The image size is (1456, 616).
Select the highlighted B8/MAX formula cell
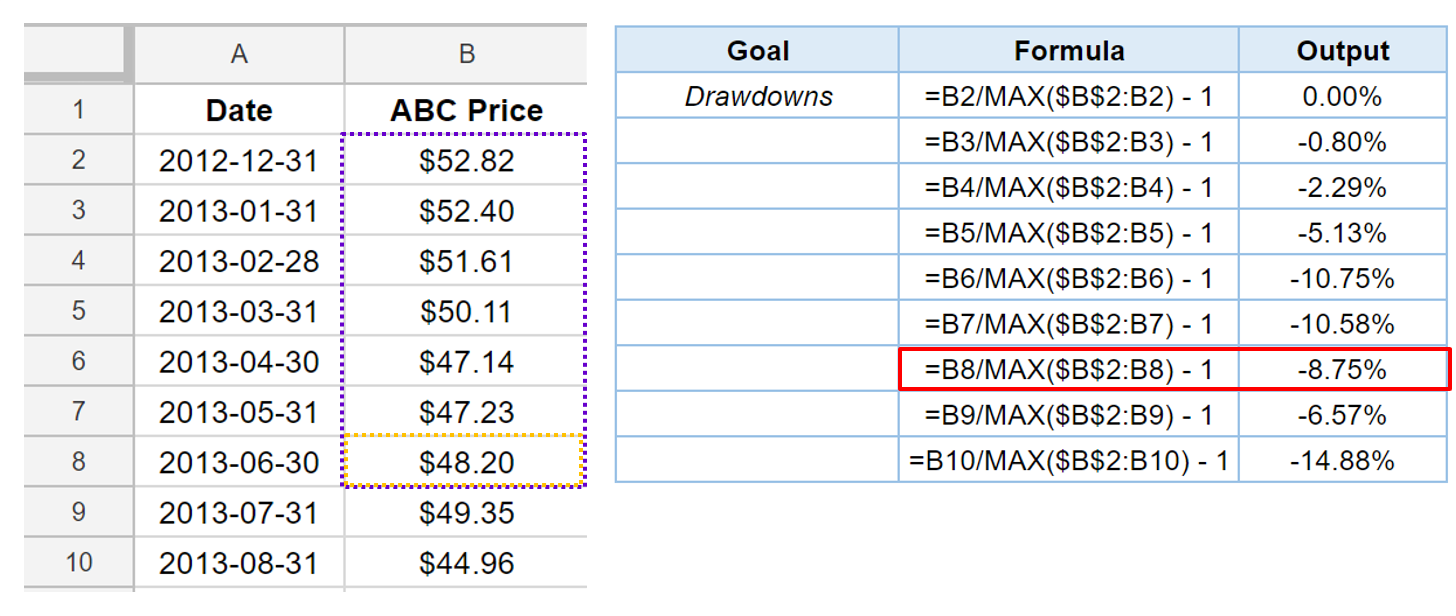tap(1069, 370)
